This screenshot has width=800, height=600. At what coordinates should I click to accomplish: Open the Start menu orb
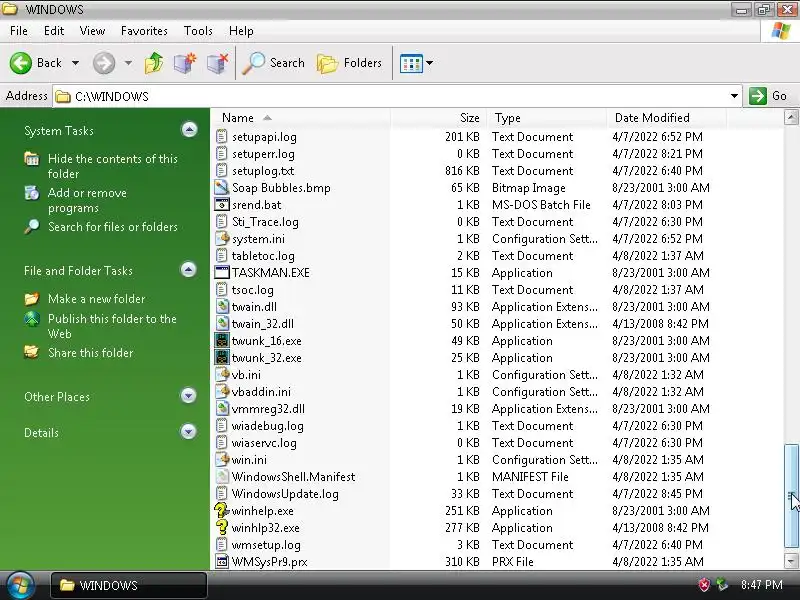[19, 585]
